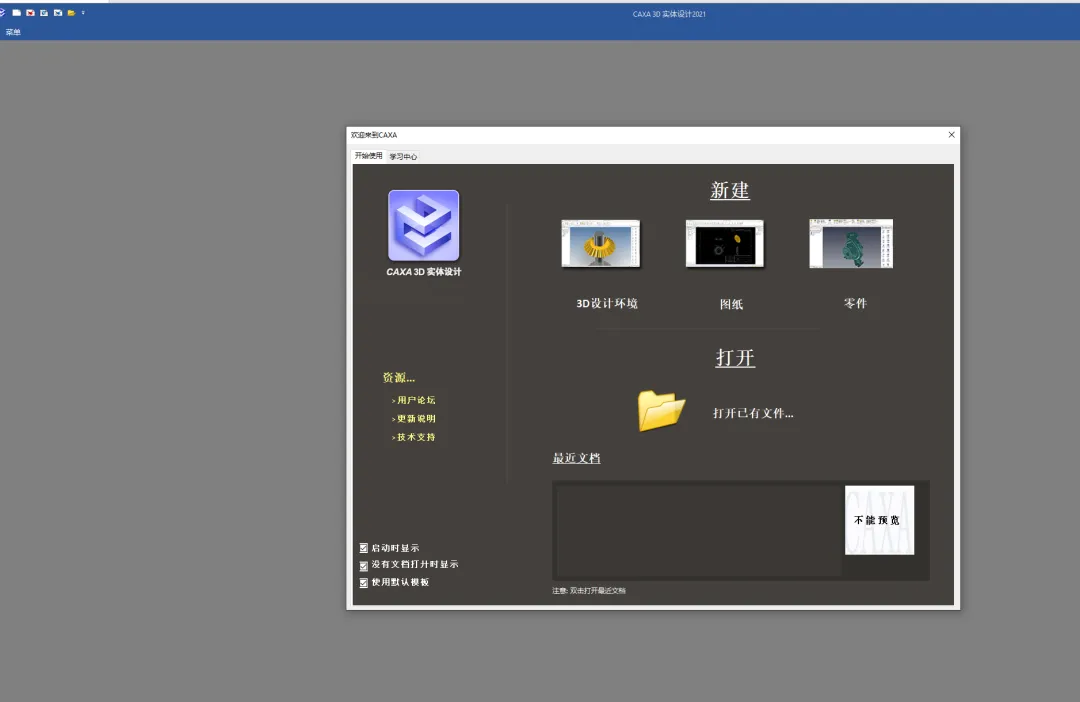This screenshot has height=702, width=1080.
Task: Open the 更新说明 resource link
Action: 414,419
